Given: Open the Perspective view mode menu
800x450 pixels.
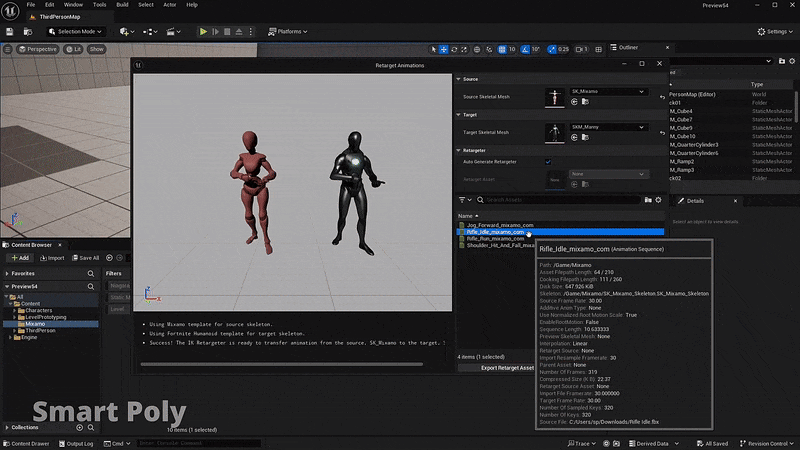Looking at the screenshot, I should (x=37, y=49).
